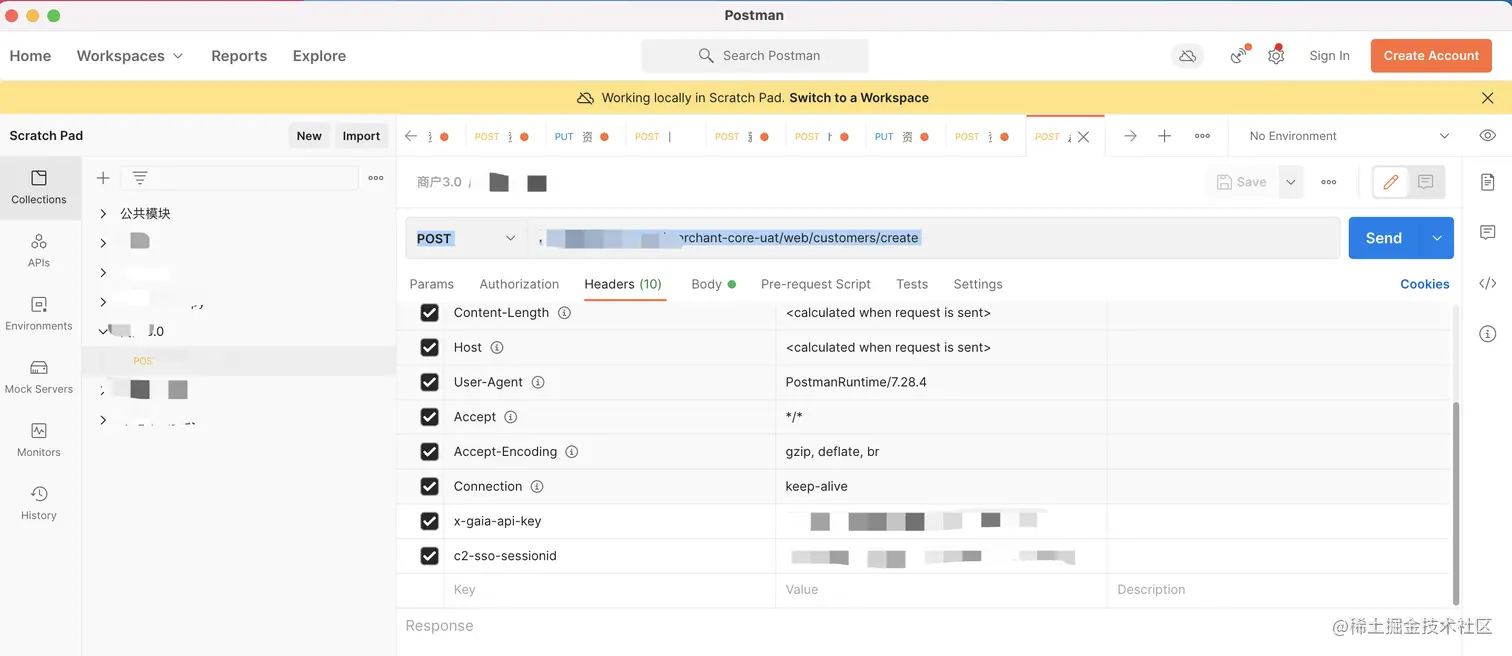This screenshot has height=656, width=1512.
Task: Open the Send button dropdown arrow
Action: [x=1437, y=238]
